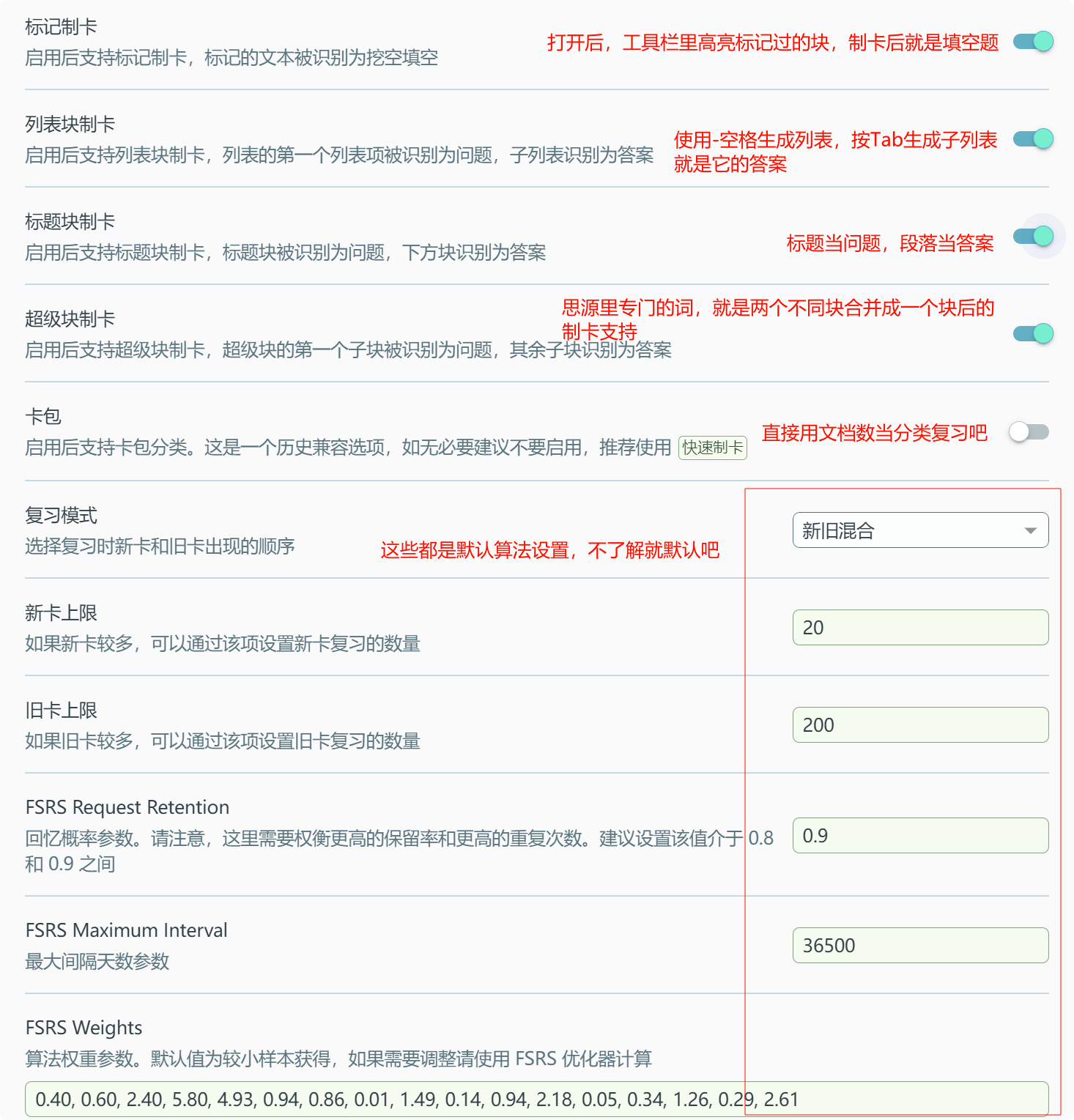Enable the 卡包 switch

pyautogui.click(x=1029, y=432)
